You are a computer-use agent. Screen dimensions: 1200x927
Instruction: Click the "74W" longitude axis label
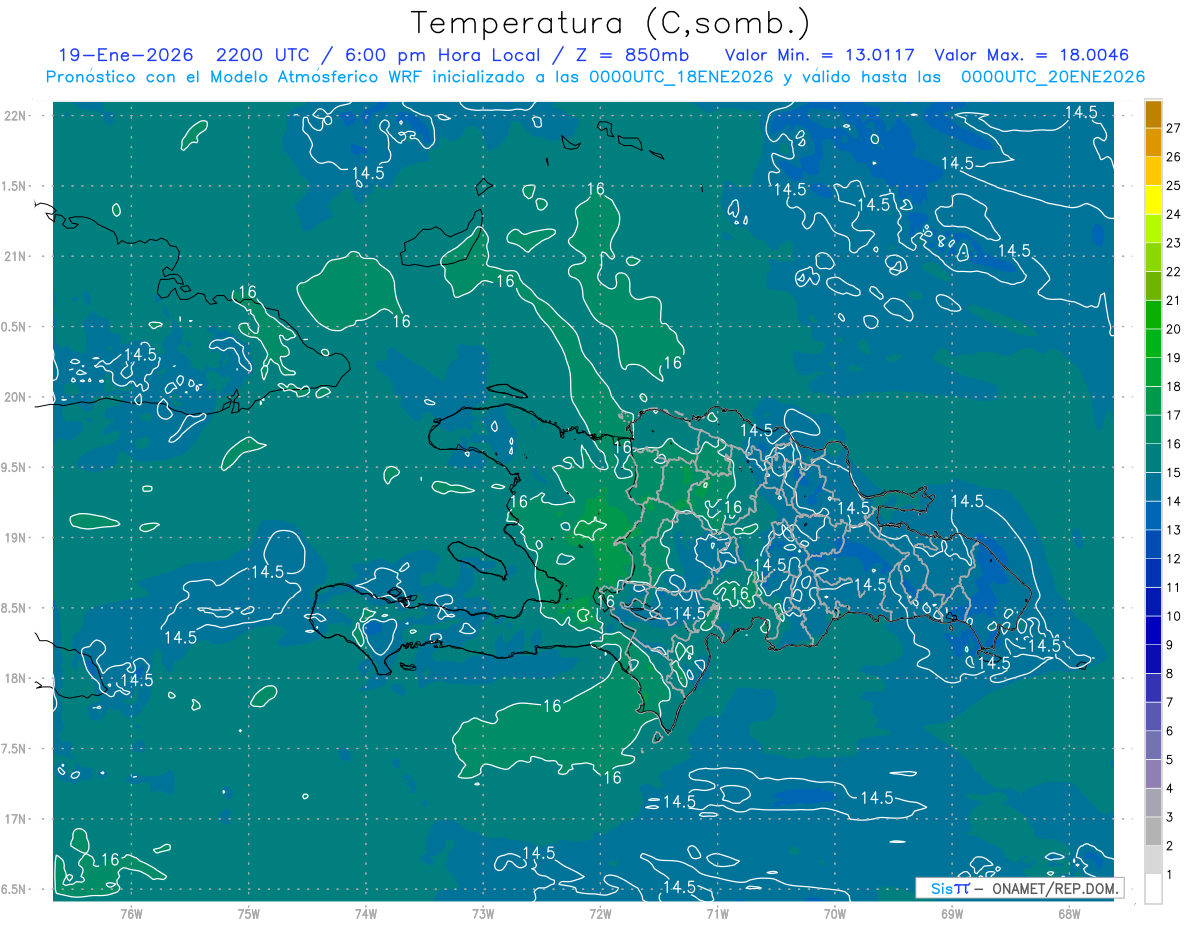[366, 913]
